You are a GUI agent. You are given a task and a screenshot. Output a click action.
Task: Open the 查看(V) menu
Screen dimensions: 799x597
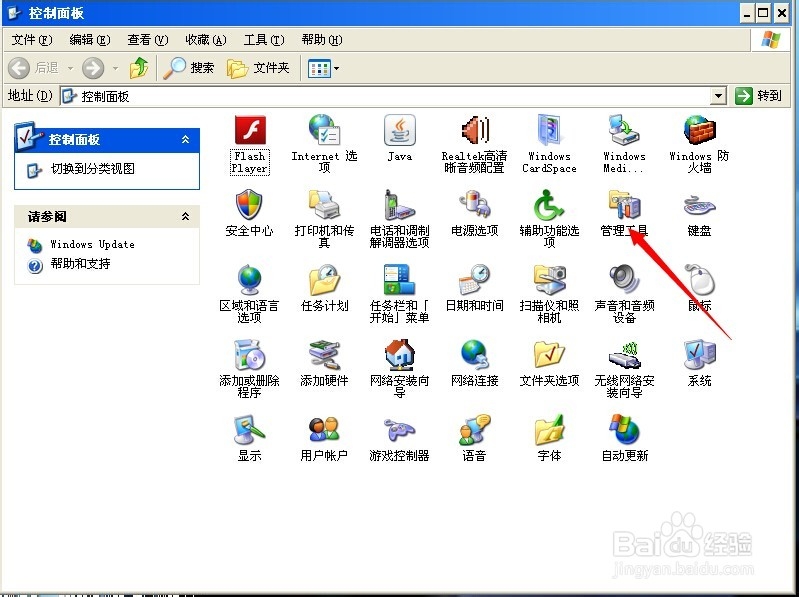click(x=148, y=40)
